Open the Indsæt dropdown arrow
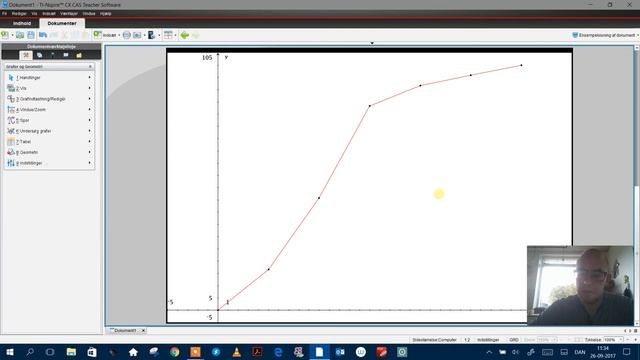 tap(119, 35)
